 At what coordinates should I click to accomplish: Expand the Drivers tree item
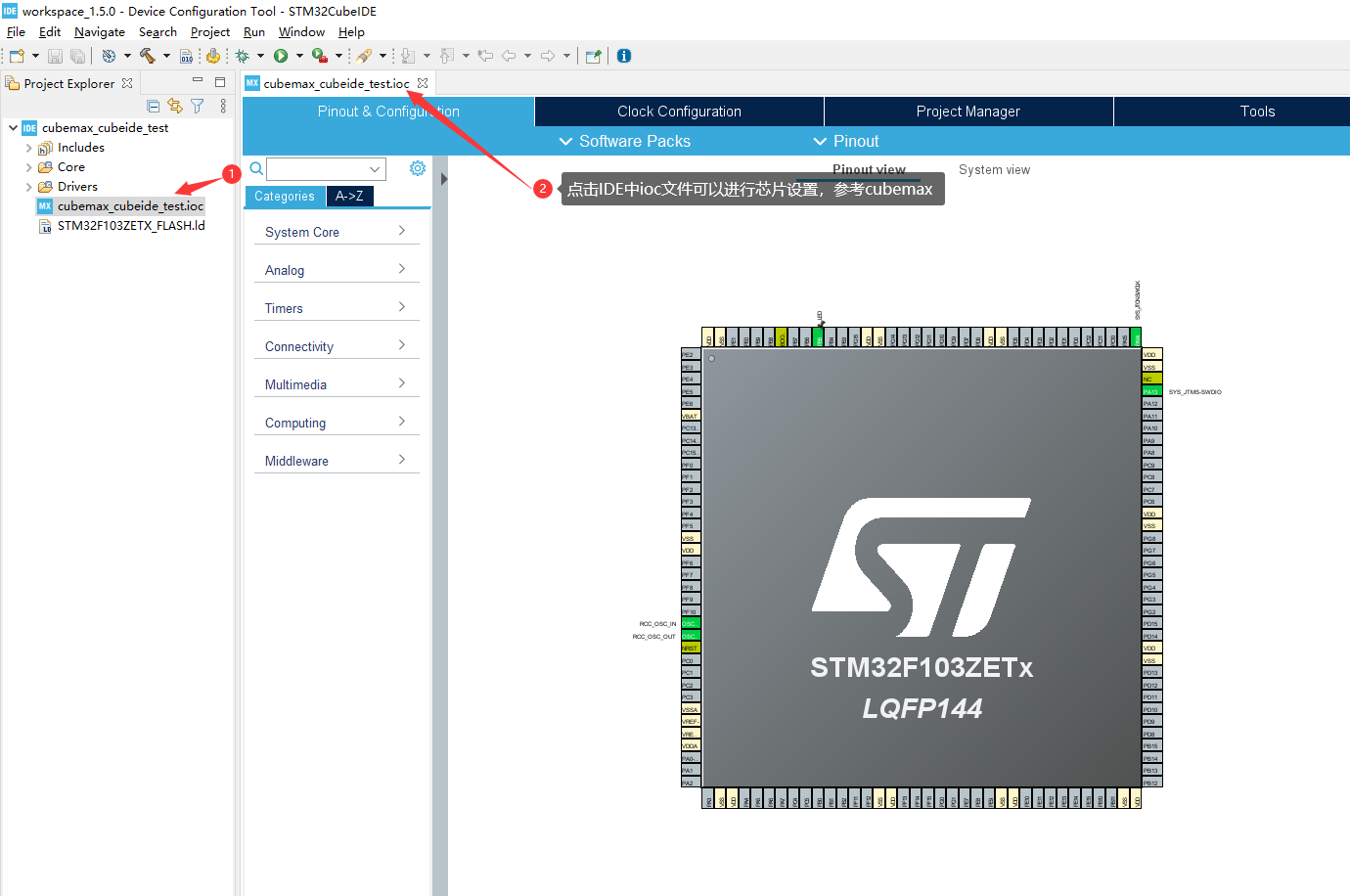[28, 186]
